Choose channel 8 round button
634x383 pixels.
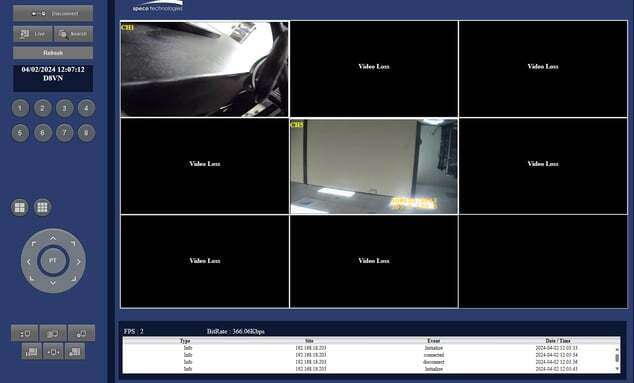[x=86, y=133]
